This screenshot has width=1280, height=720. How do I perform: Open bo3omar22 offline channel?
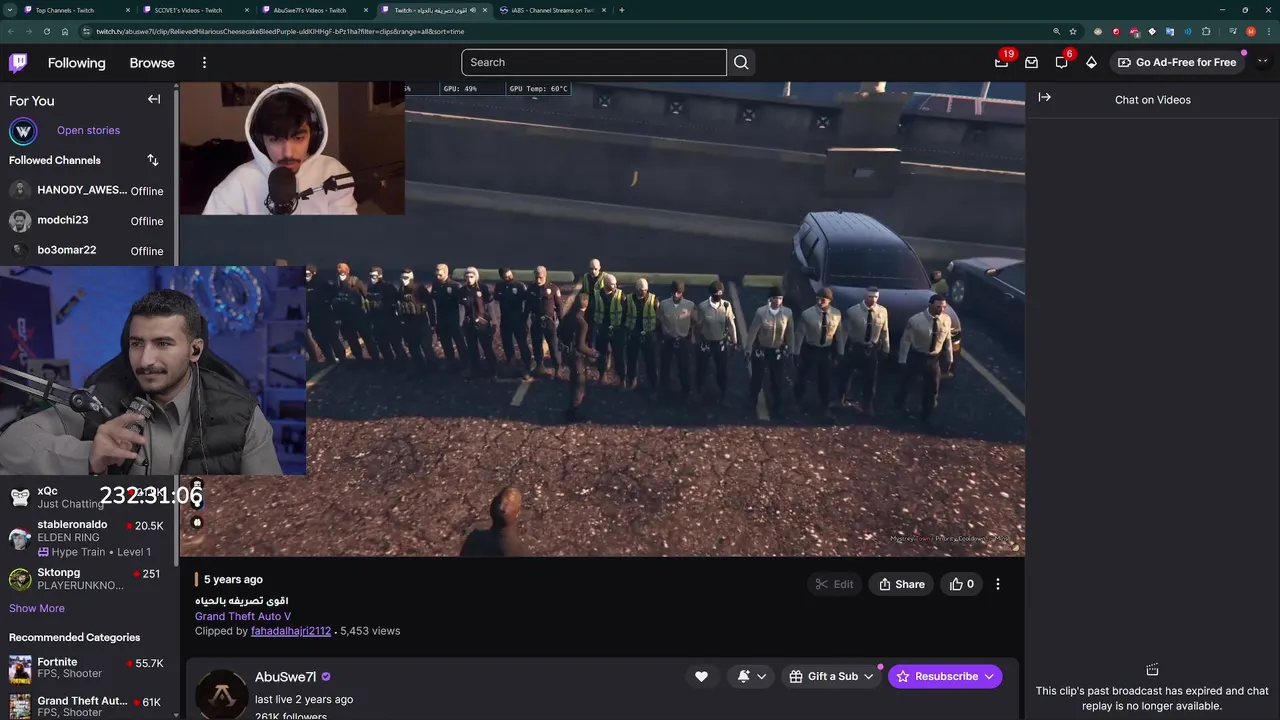click(88, 250)
